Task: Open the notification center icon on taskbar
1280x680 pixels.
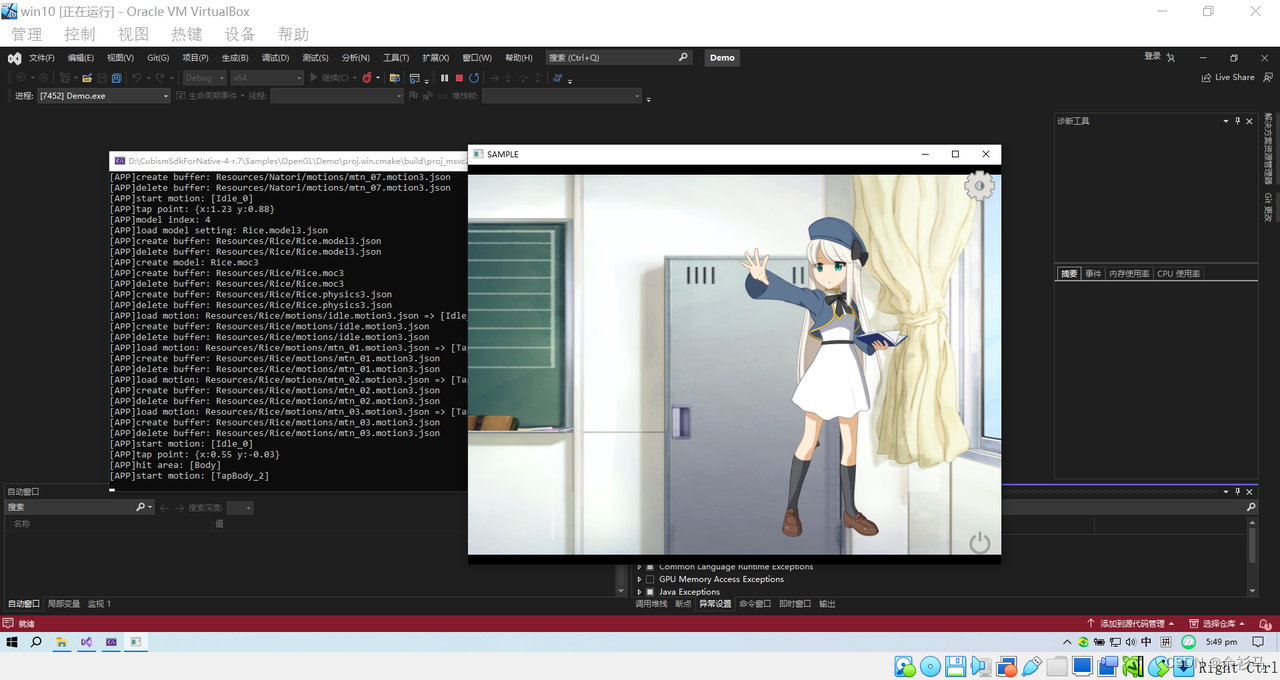Action: (1258, 642)
